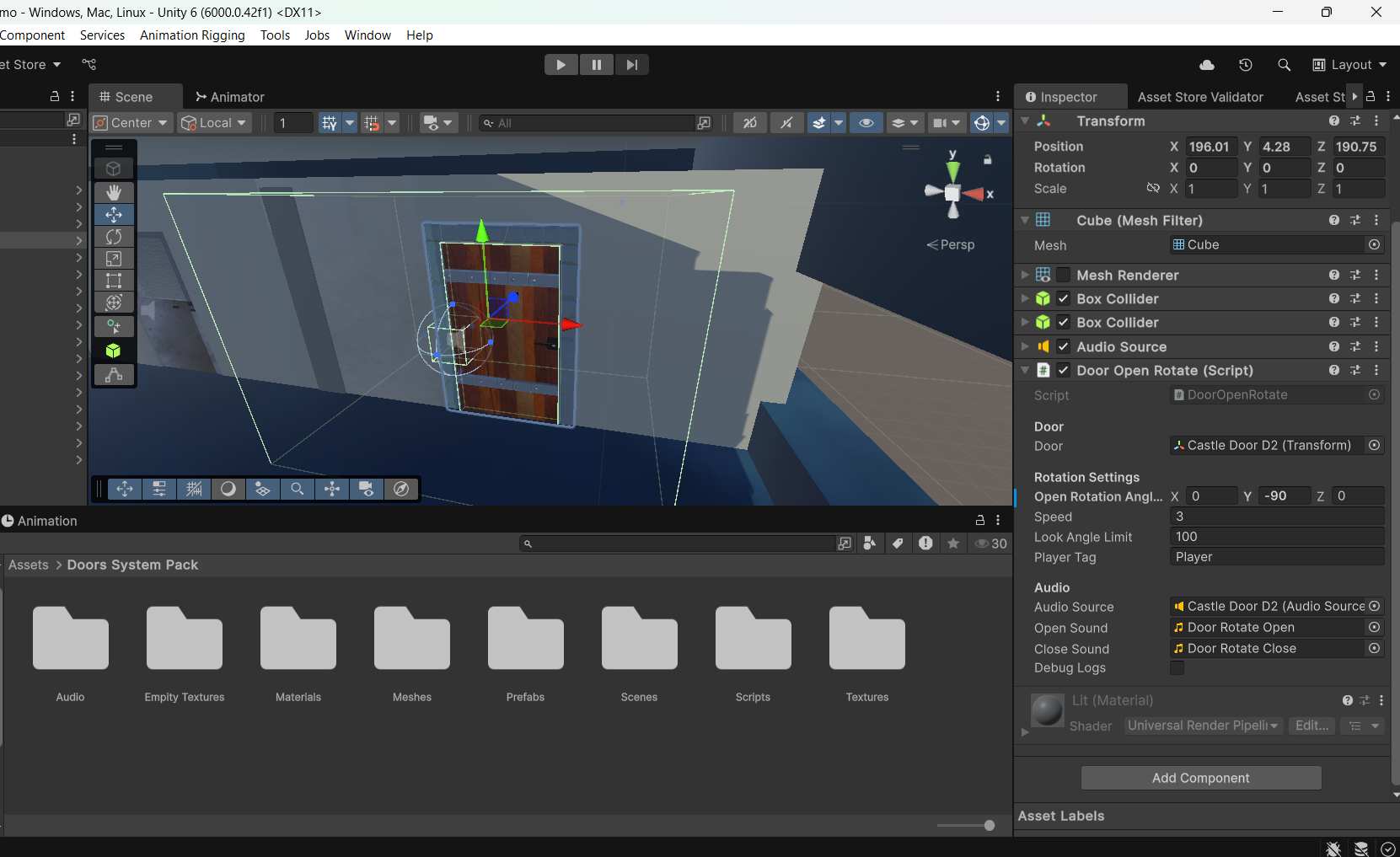The image size is (1400, 857).
Task: Activate scene view search magnifier icon
Action: click(x=297, y=489)
